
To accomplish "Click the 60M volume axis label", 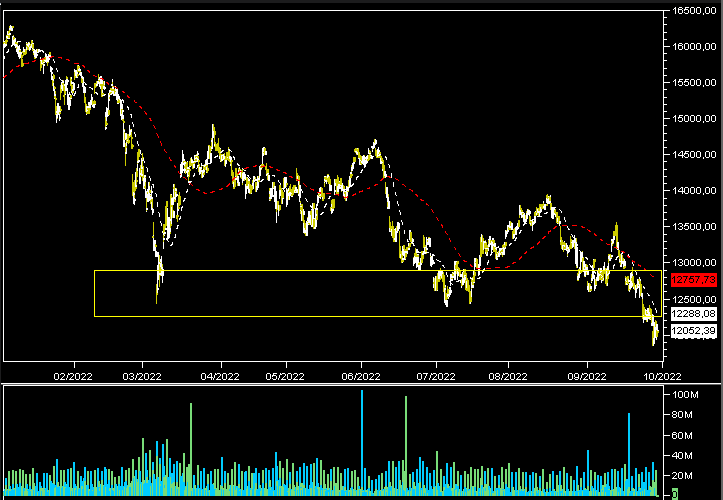I will pyautogui.click(x=682, y=435).
